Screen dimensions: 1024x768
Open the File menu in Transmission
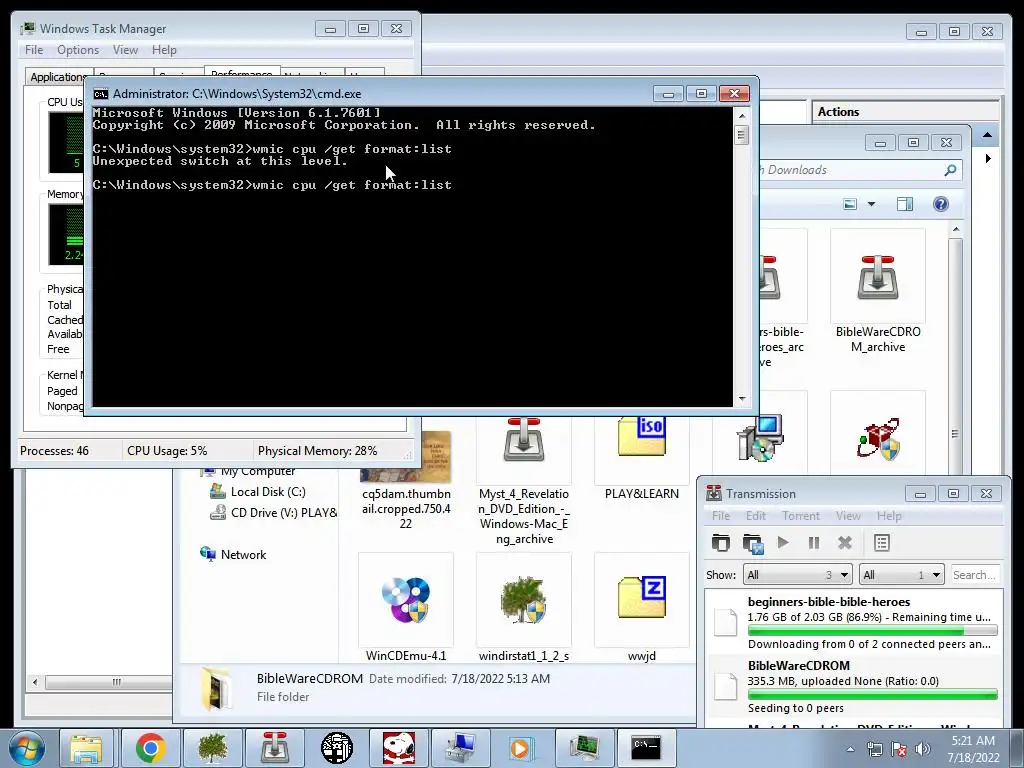[x=721, y=515]
